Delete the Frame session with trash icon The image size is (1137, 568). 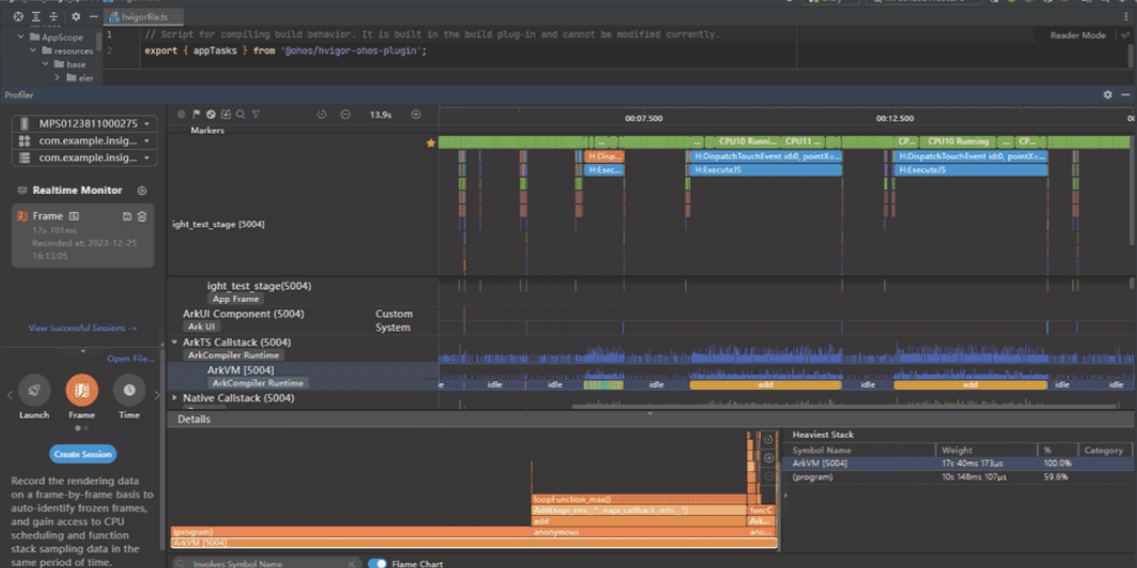coord(142,216)
